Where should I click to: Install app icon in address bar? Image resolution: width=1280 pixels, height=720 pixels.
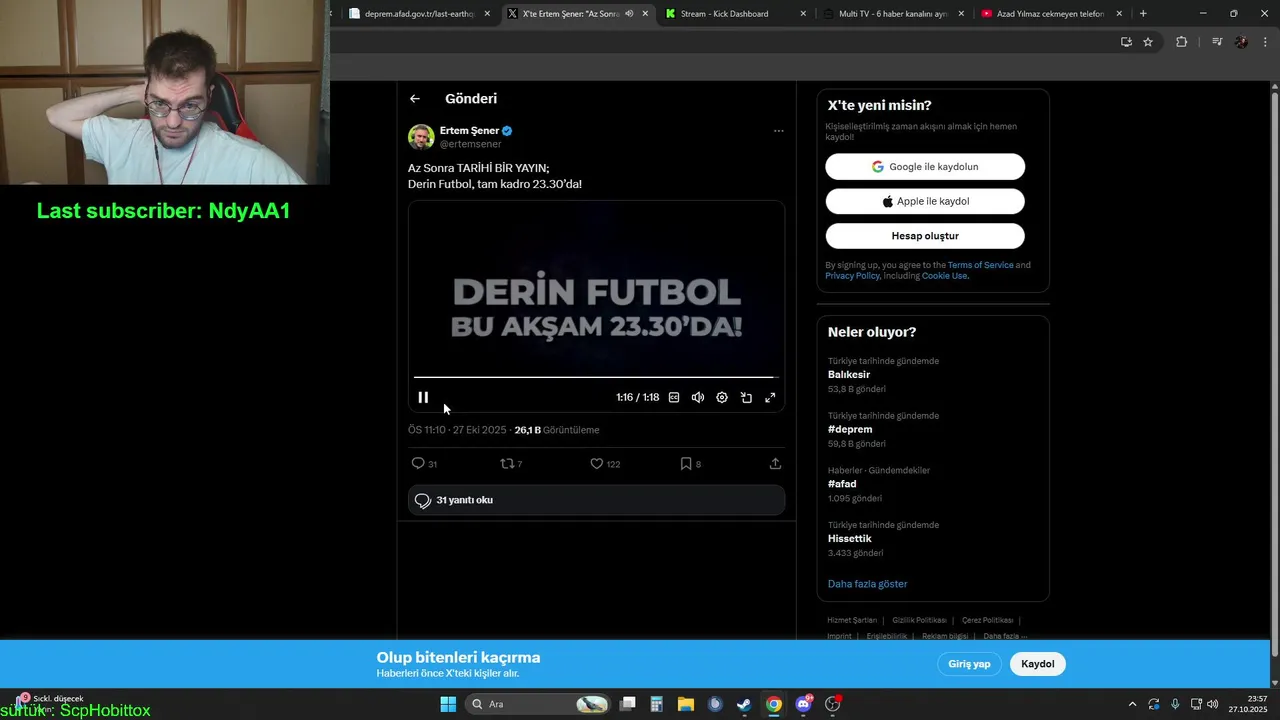pyautogui.click(x=1126, y=42)
